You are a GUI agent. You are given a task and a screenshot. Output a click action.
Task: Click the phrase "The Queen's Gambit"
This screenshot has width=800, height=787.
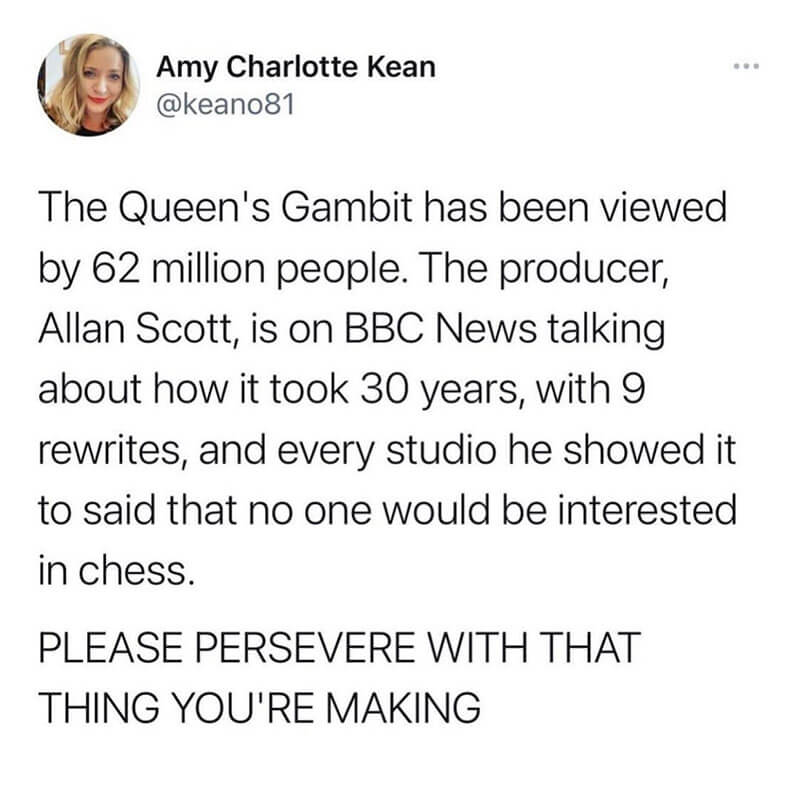(x=225, y=208)
